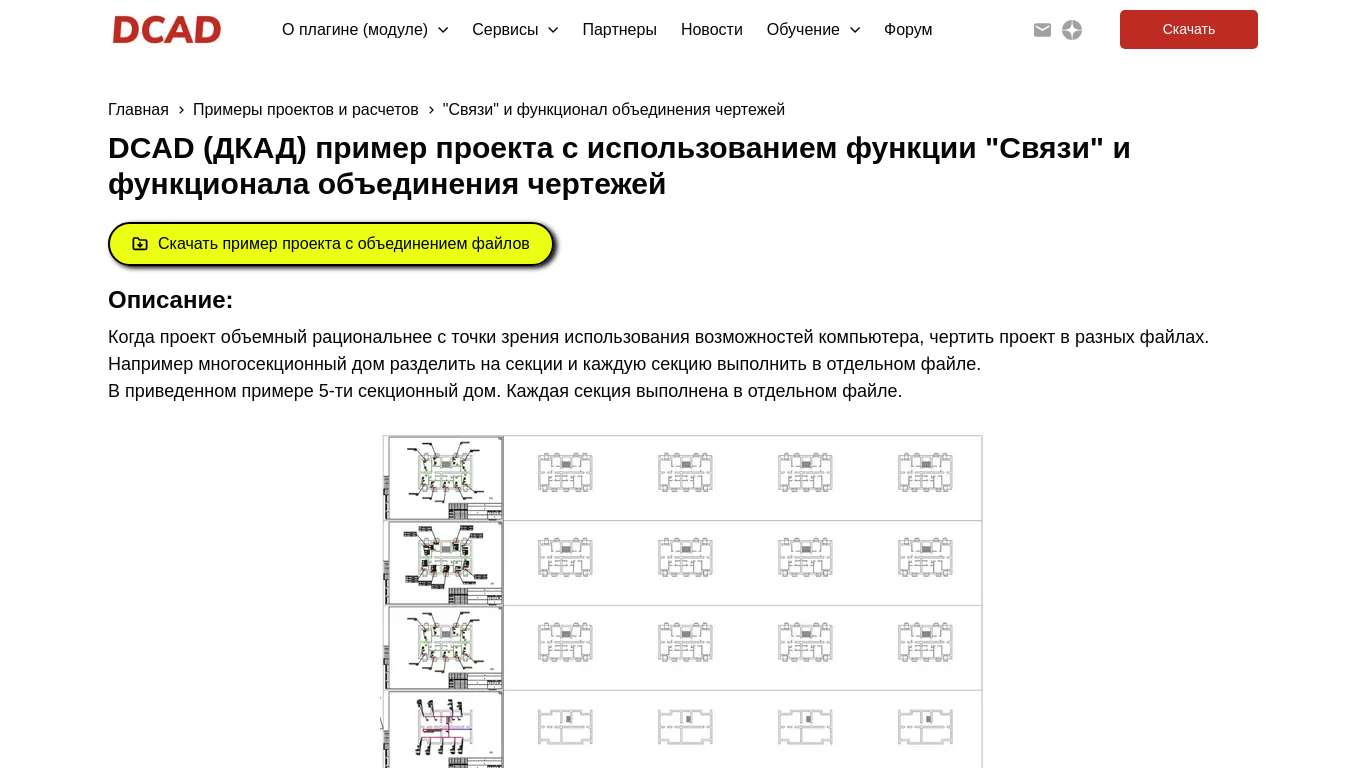Image resolution: width=1366 pixels, height=768 pixels.
Task: Click the round star icon beside the envelope
Action: (x=1072, y=30)
